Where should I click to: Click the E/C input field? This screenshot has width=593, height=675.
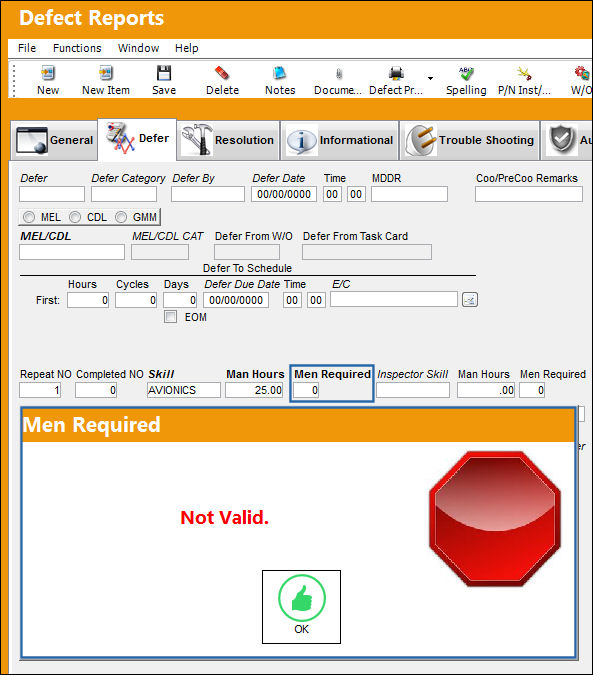click(x=394, y=299)
